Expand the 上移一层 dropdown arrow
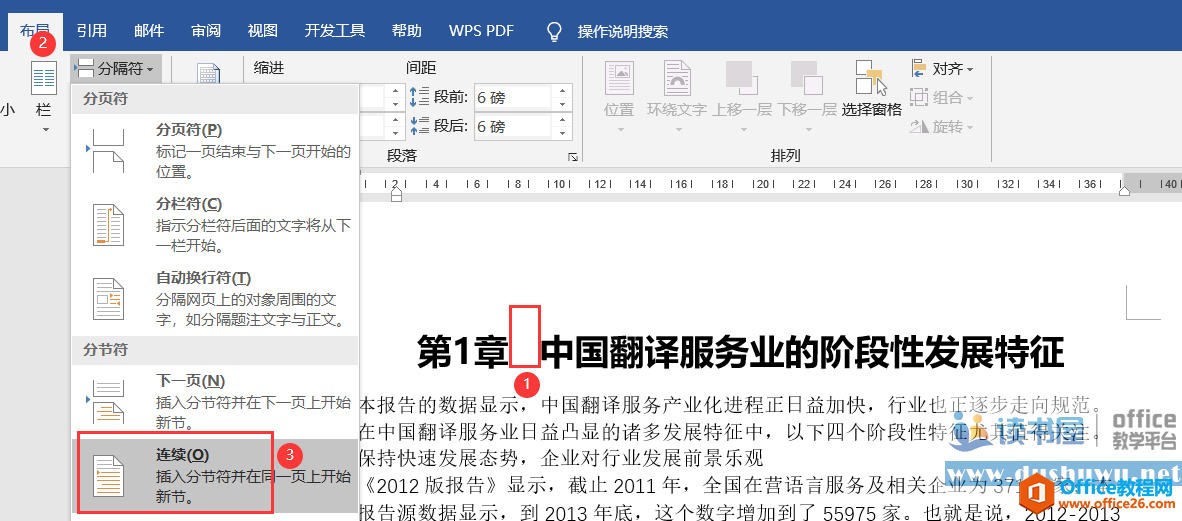Image resolution: width=1182 pixels, height=521 pixels. pos(743,130)
